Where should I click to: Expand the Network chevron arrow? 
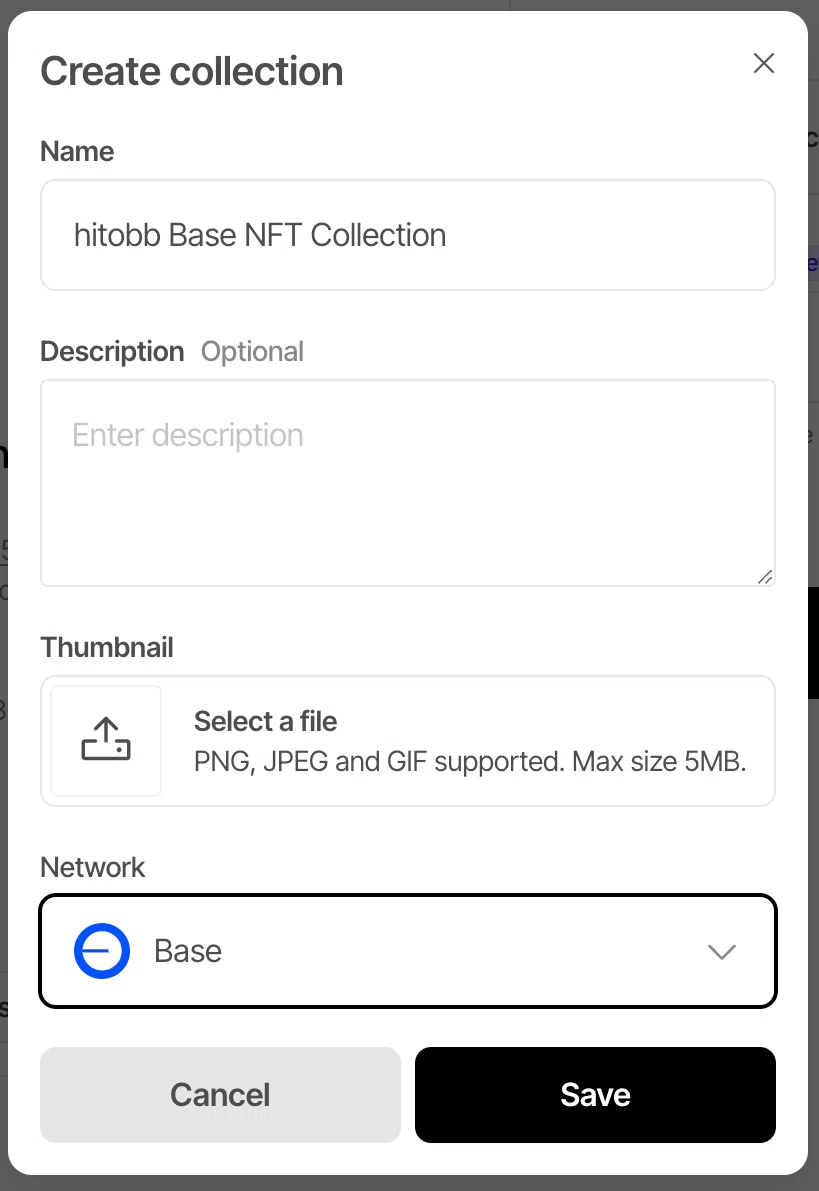(x=722, y=952)
